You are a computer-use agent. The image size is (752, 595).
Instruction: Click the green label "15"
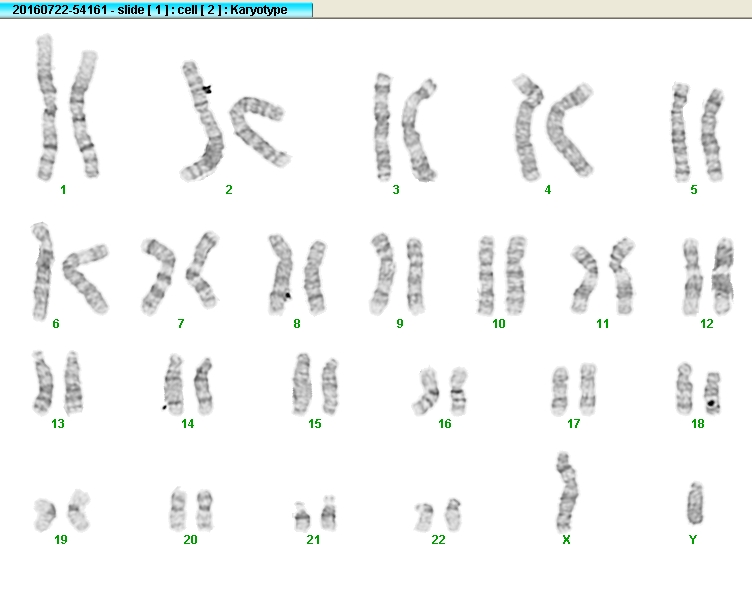[x=315, y=424]
